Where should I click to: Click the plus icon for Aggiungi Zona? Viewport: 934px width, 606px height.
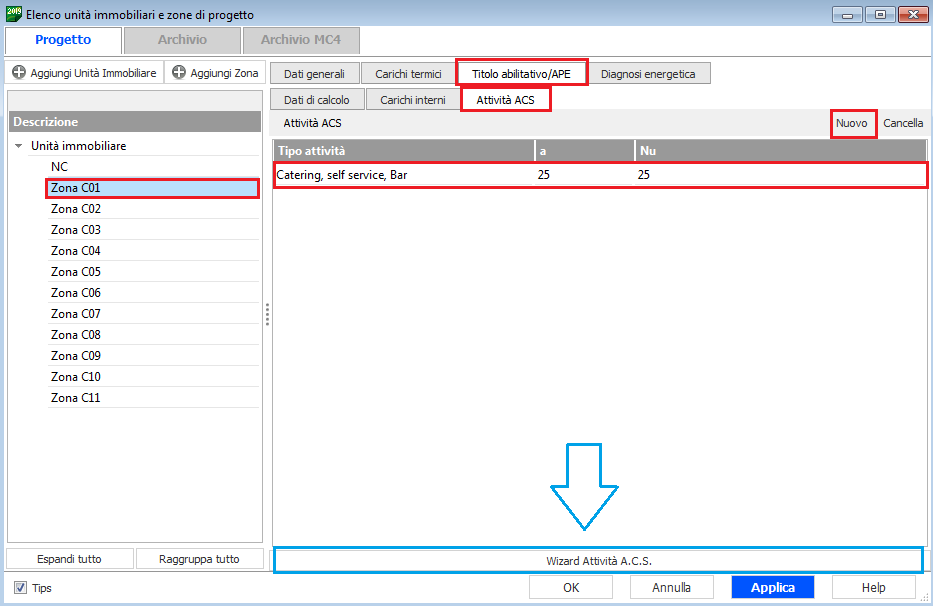(179, 73)
